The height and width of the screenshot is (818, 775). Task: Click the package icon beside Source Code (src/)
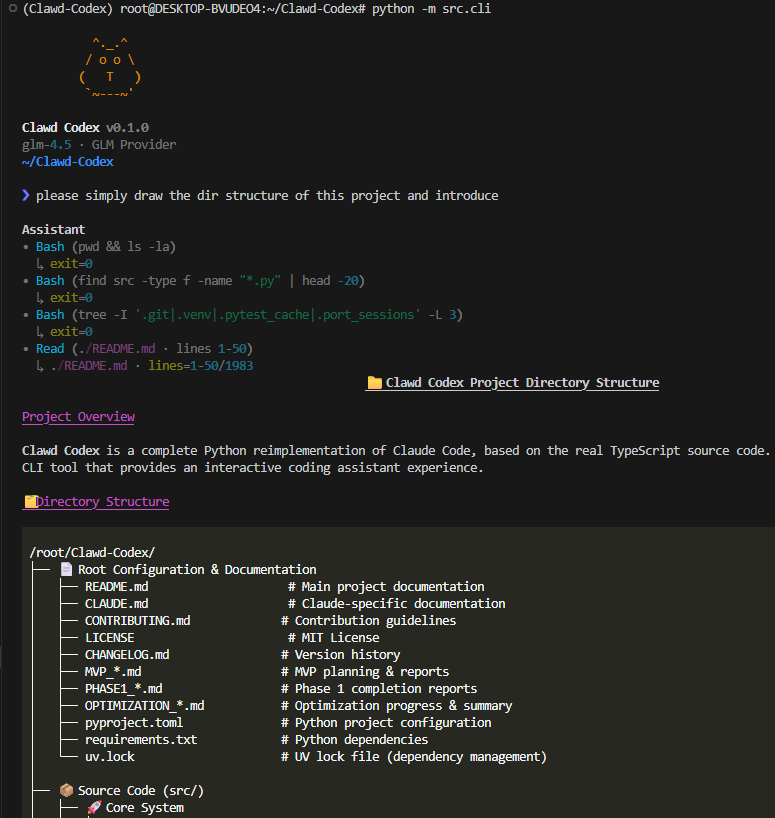pos(66,790)
